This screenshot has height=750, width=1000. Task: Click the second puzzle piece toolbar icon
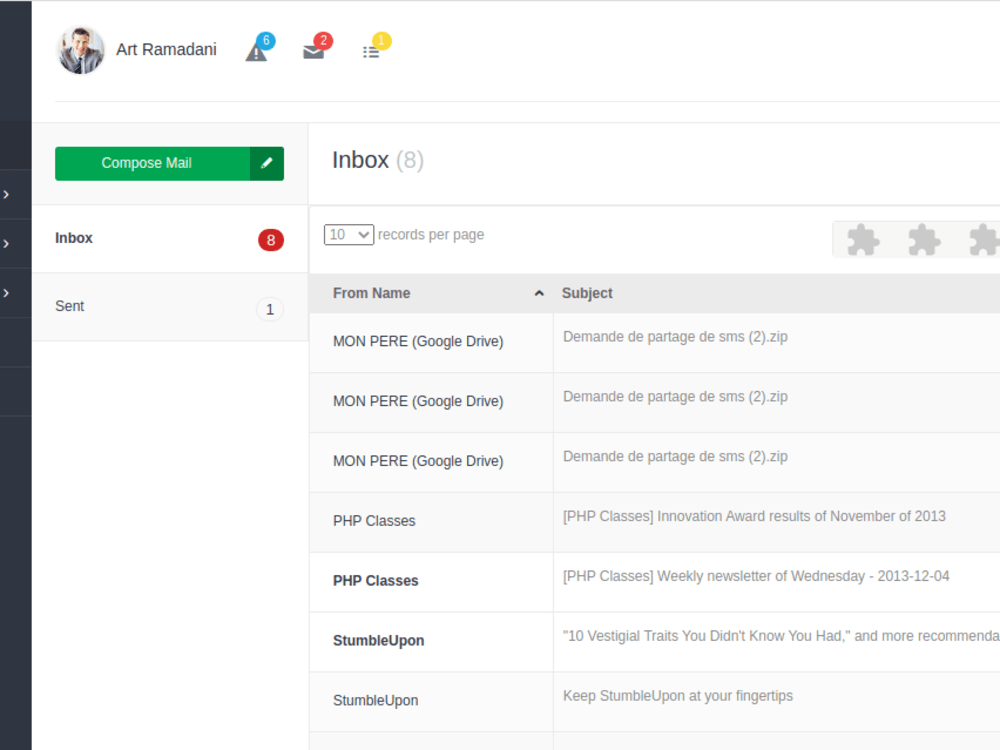point(924,240)
